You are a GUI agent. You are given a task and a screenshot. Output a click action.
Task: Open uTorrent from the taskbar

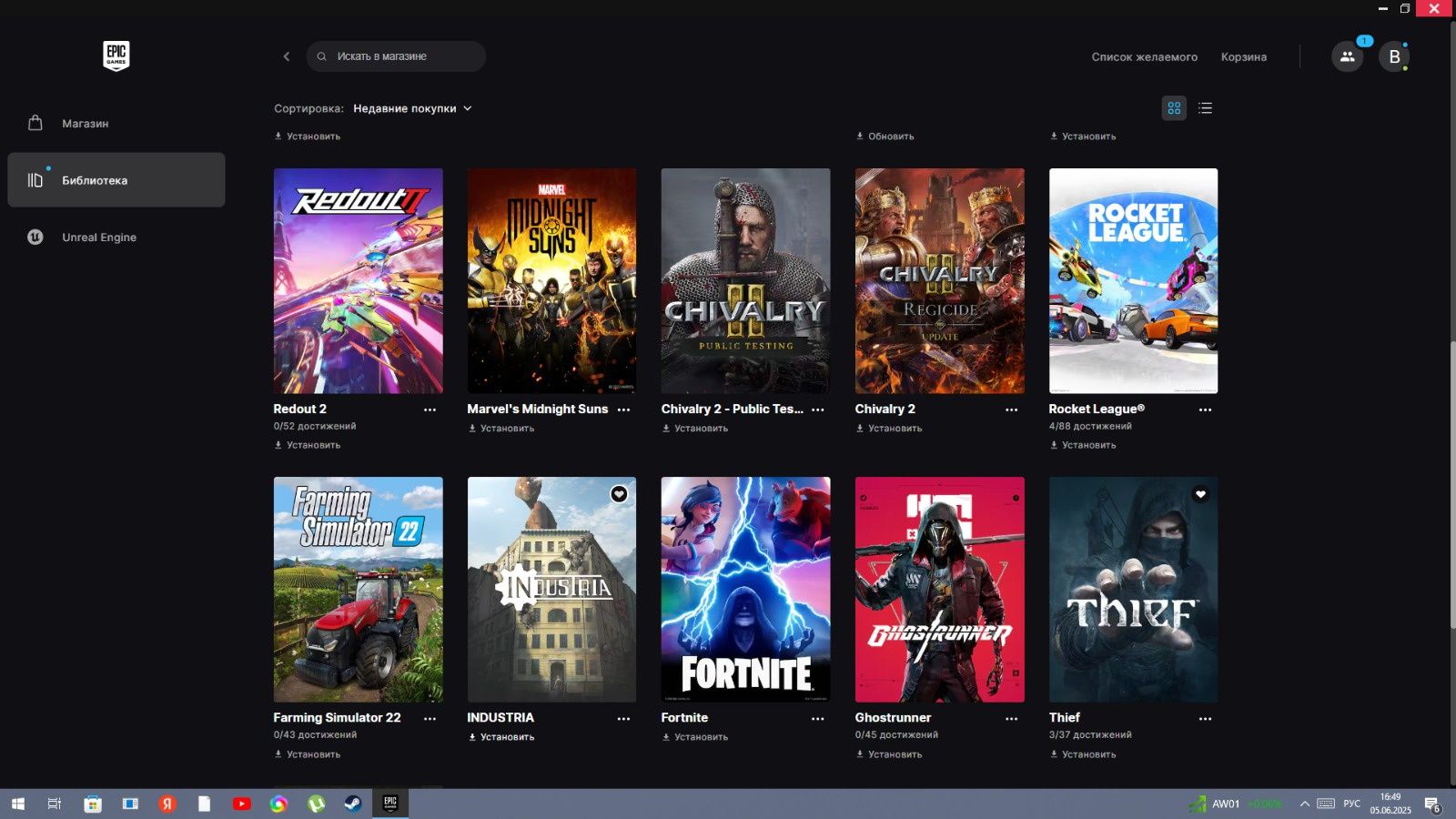(316, 804)
